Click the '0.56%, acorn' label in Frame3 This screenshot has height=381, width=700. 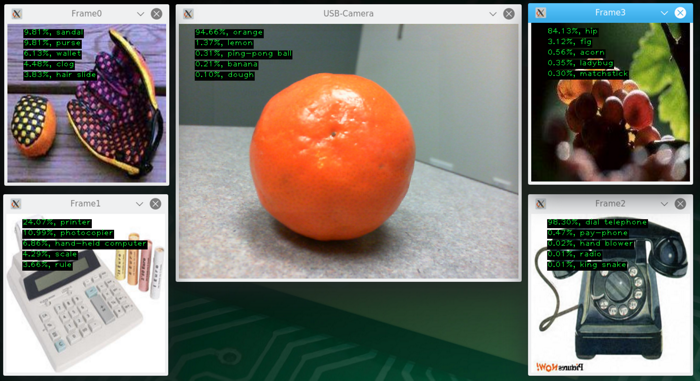pyautogui.click(x=576, y=53)
